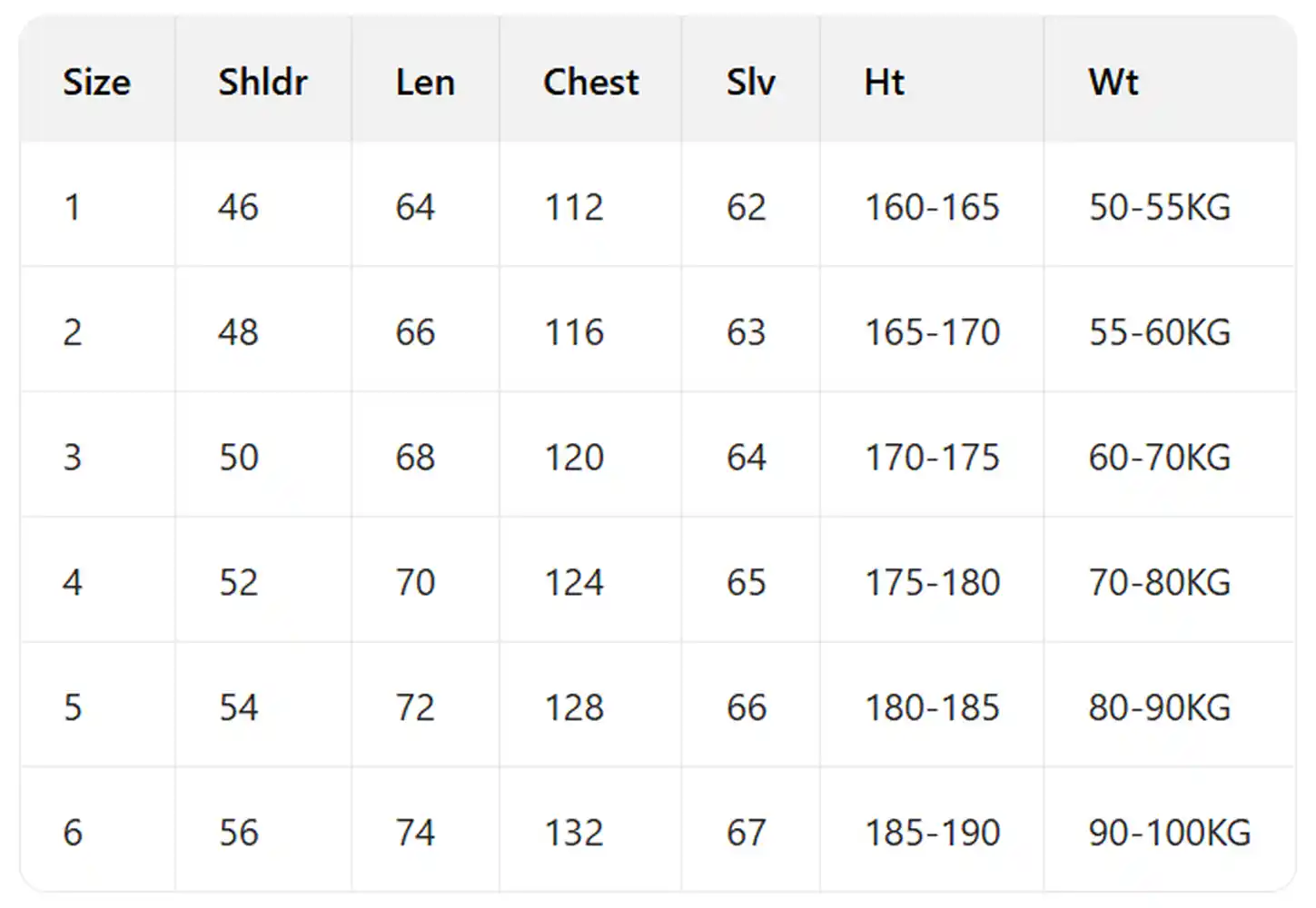
Task: Click the Chest column header
Action: [590, 83]
